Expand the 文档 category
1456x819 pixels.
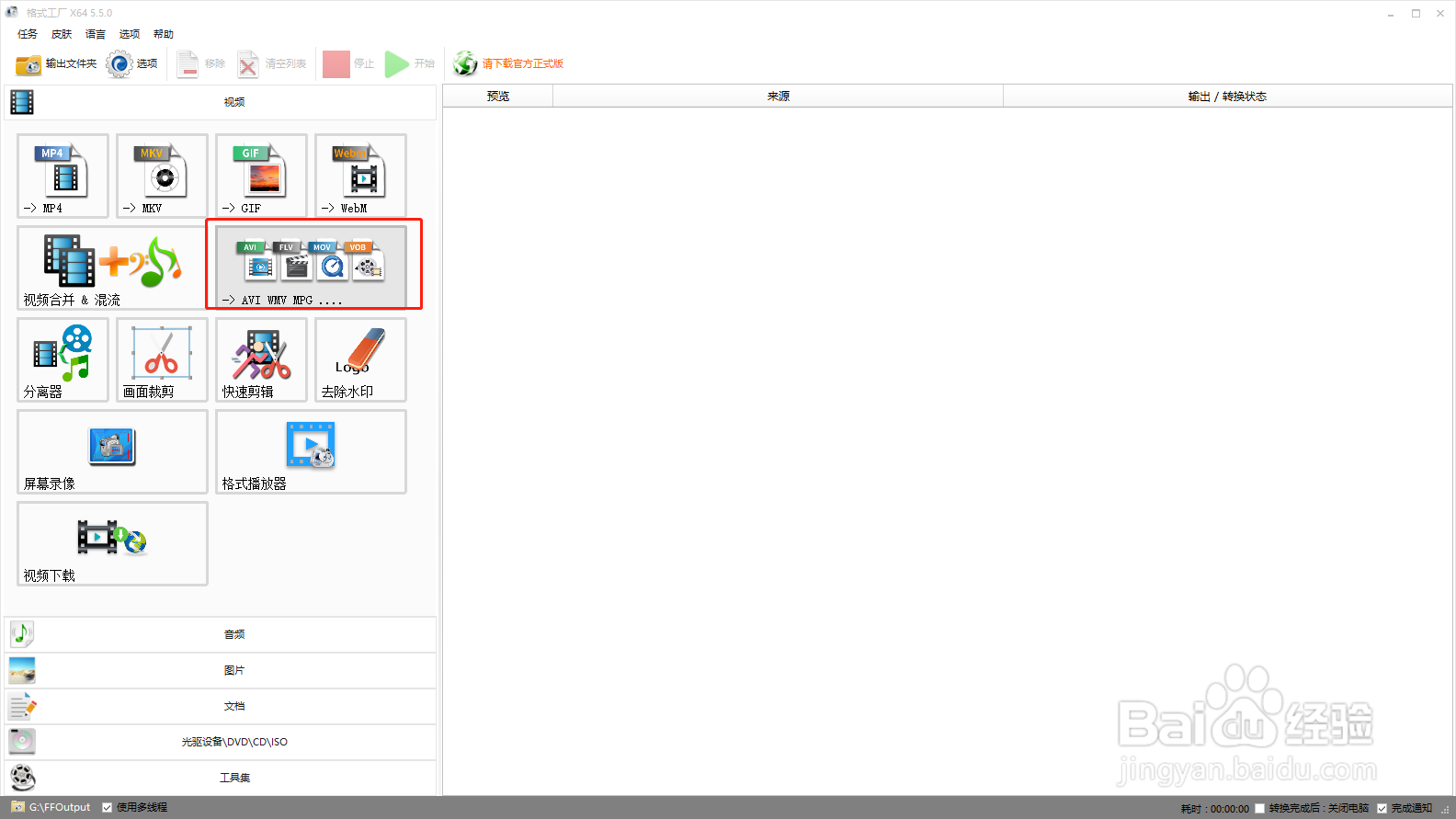point(221,706)
